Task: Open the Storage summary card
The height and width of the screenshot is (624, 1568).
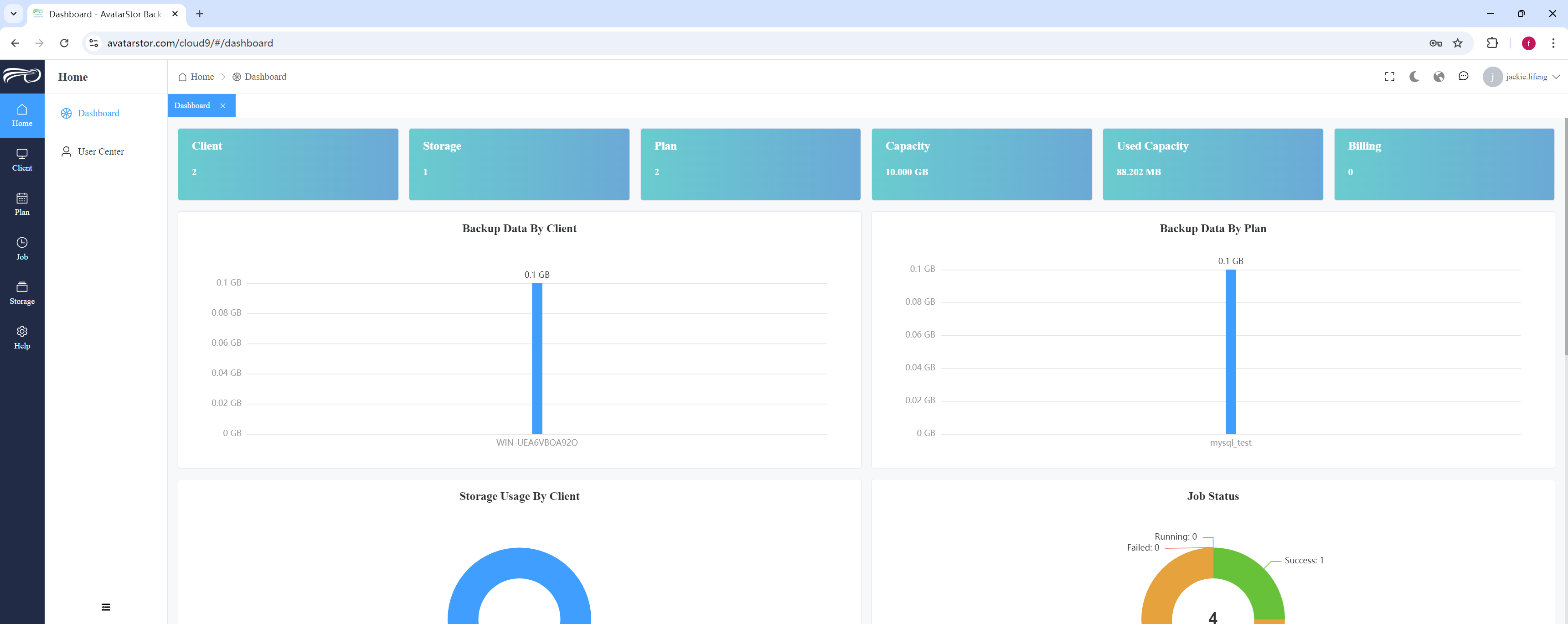Action: pyautogui.click(x=519, y=164)
